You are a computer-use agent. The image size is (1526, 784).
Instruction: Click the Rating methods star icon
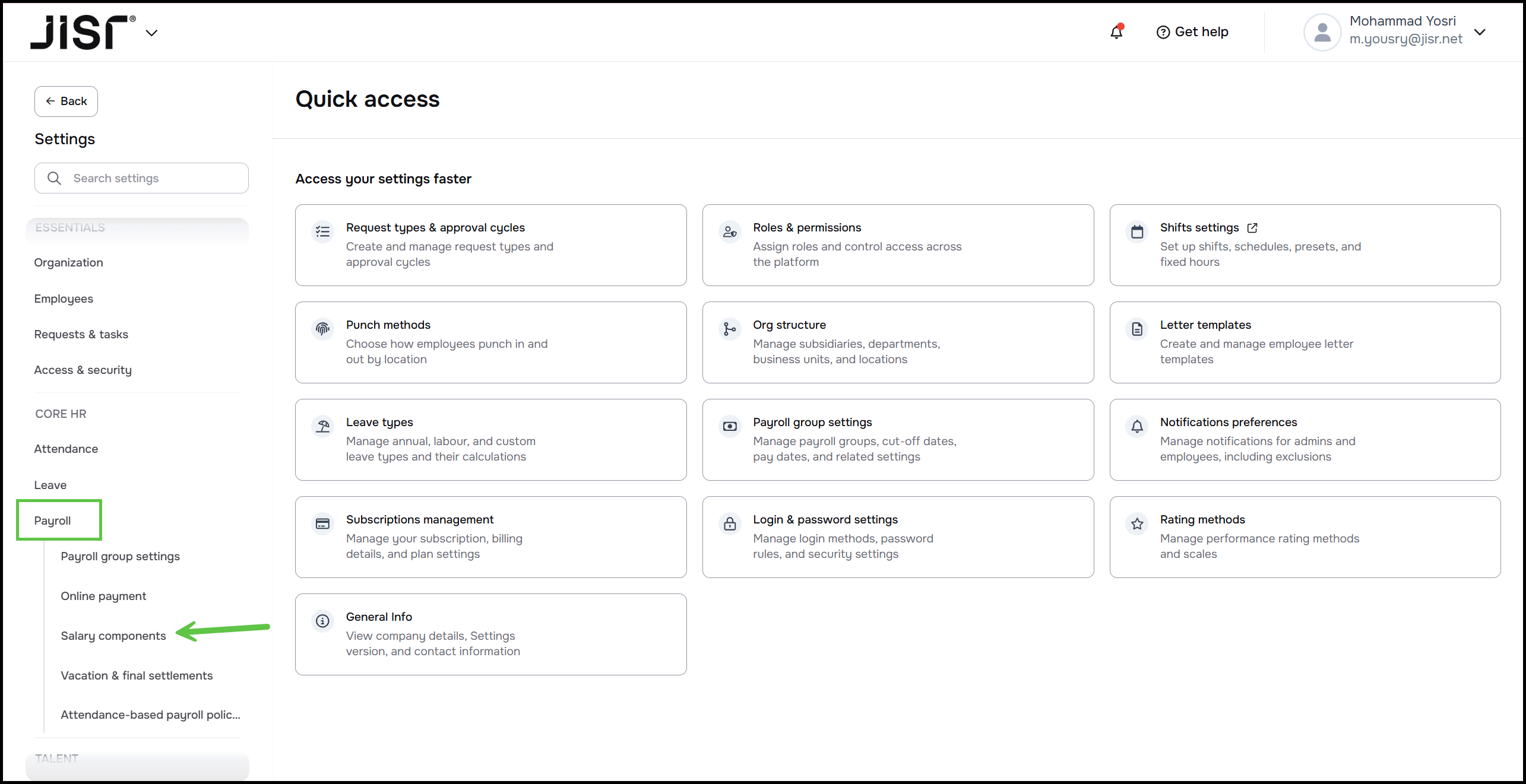coord(1136,523)
